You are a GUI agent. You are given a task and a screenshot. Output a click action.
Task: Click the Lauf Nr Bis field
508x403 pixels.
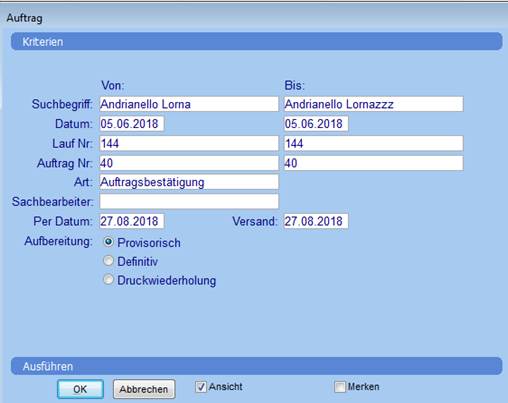tap(374, 143)
